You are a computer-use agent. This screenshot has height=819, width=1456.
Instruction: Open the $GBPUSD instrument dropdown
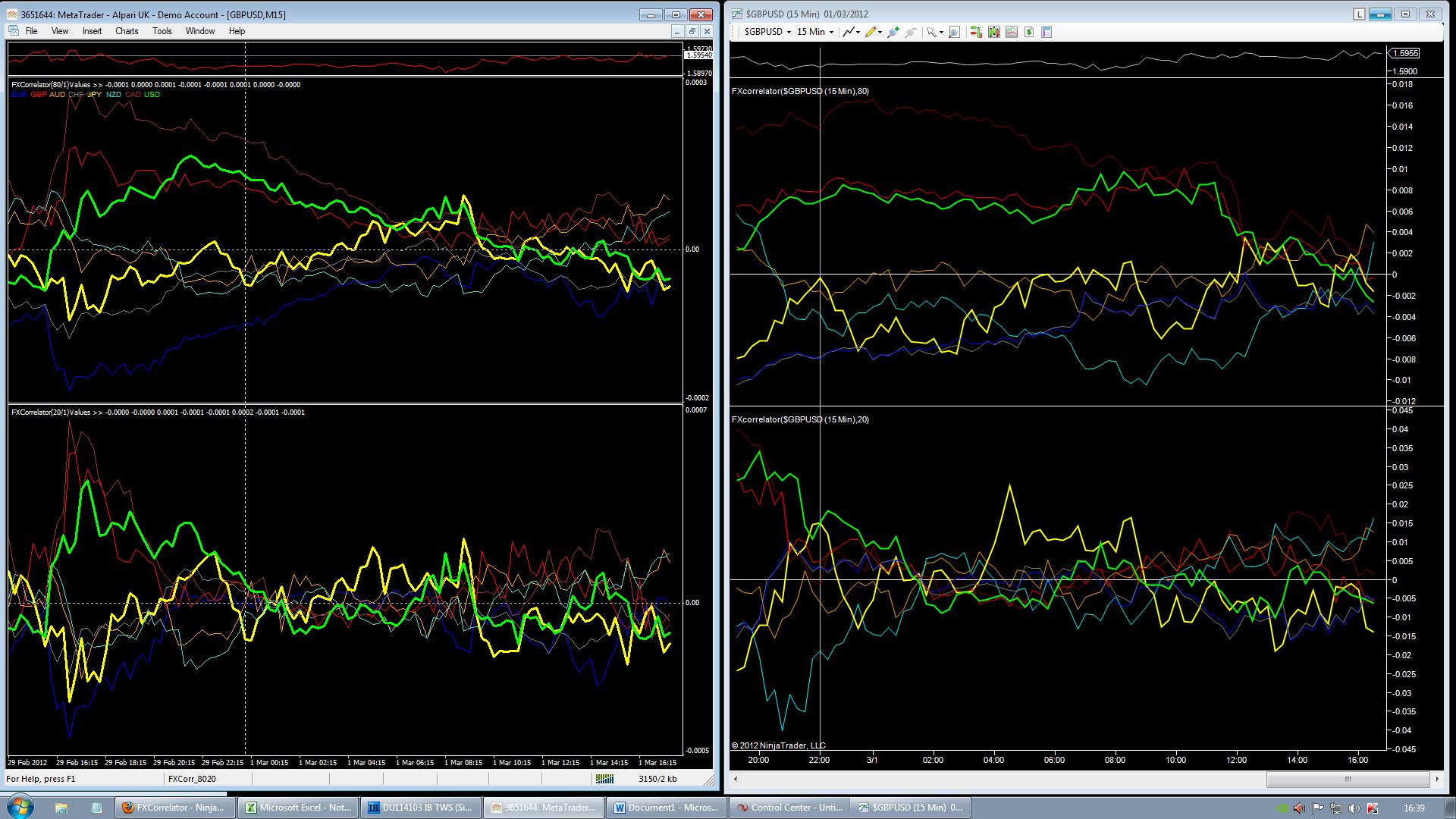(x=767, y=32)
